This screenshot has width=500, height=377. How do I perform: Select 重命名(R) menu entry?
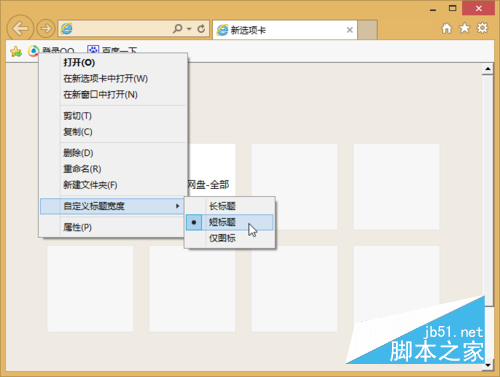(x=113, y=169)
